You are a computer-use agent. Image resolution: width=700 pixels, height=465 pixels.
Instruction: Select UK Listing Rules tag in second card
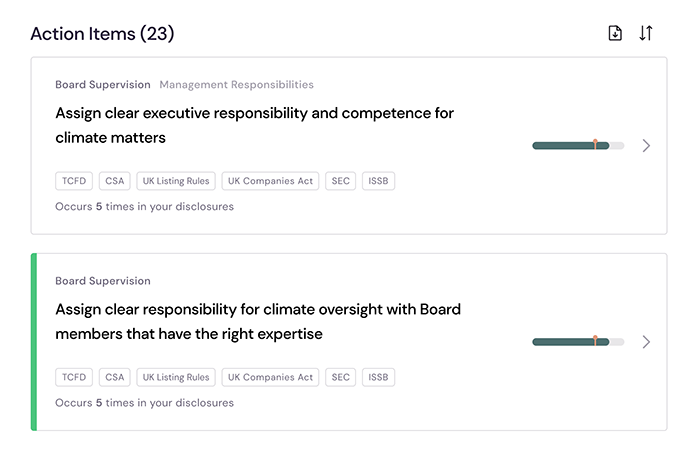176,377
